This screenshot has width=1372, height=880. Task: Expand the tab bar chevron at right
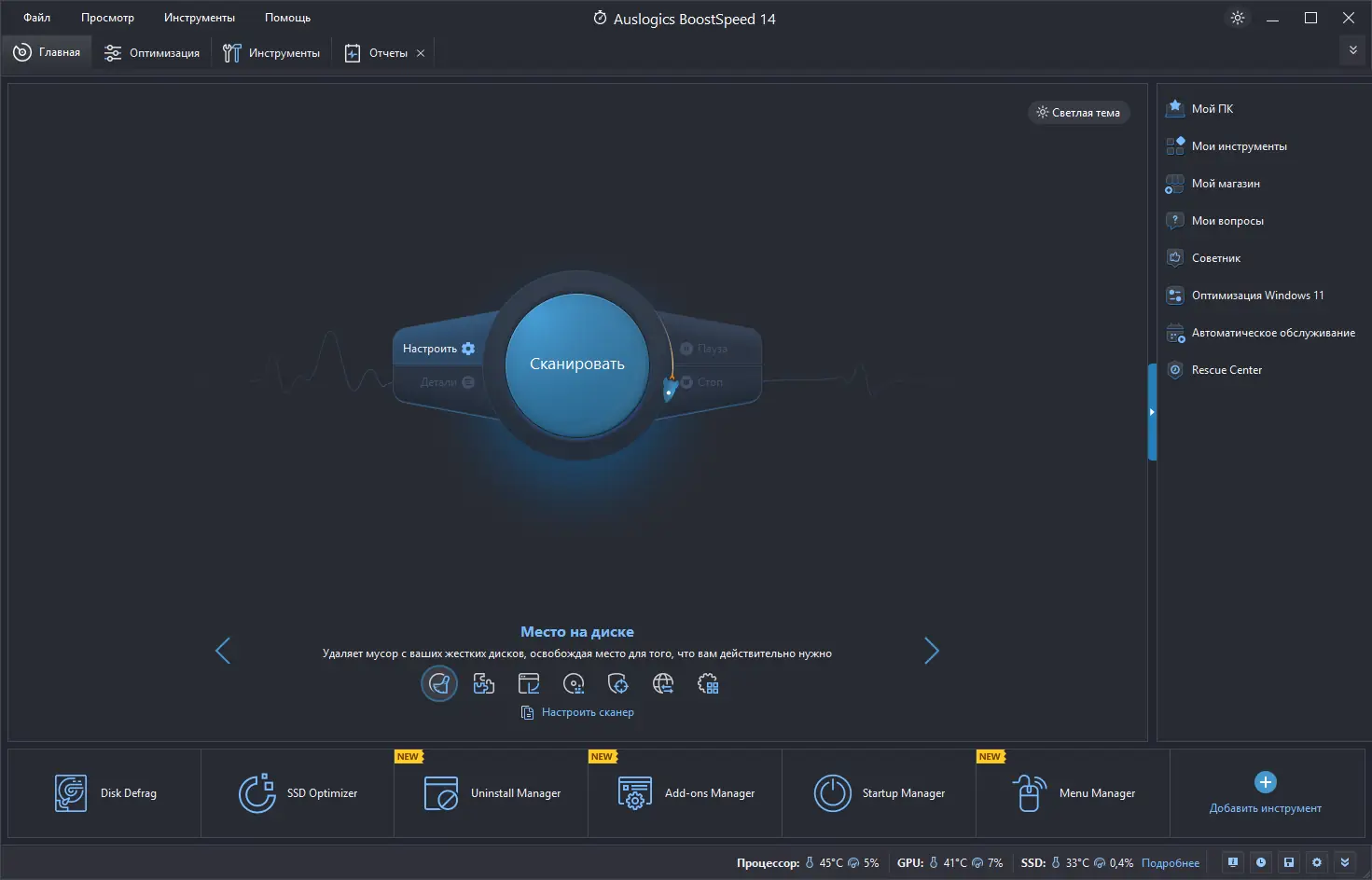click(1353, 50)
